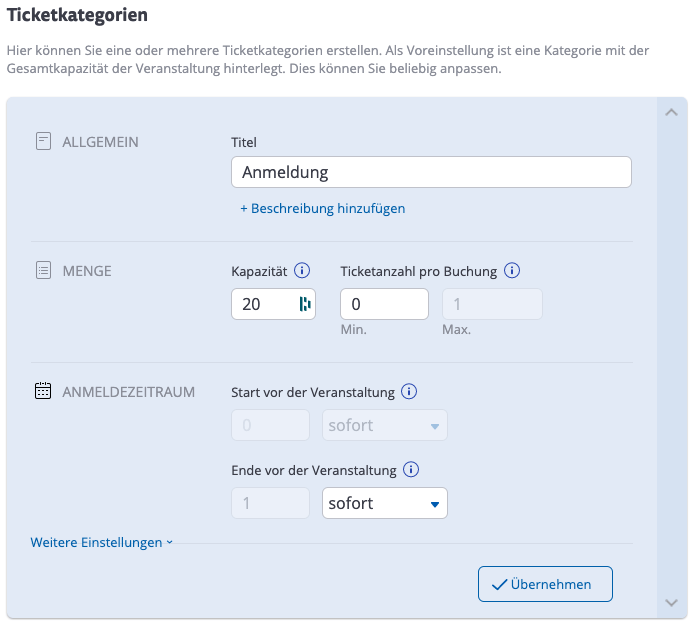Image resolution: width=695 pixels, height=627 pixels.
Task: Click the ANMELDEZEITRAUM calendar icon
Action: 43,392
